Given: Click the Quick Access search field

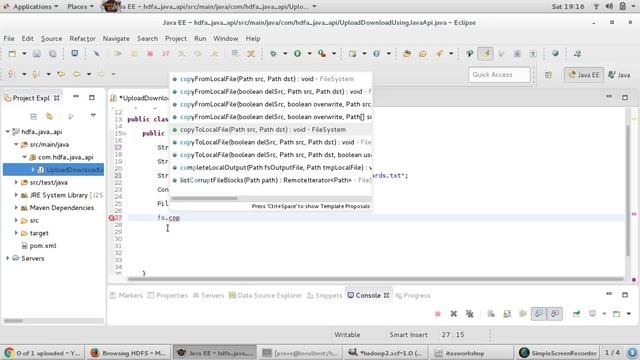Looking at the screenshot, I should 499,75.
